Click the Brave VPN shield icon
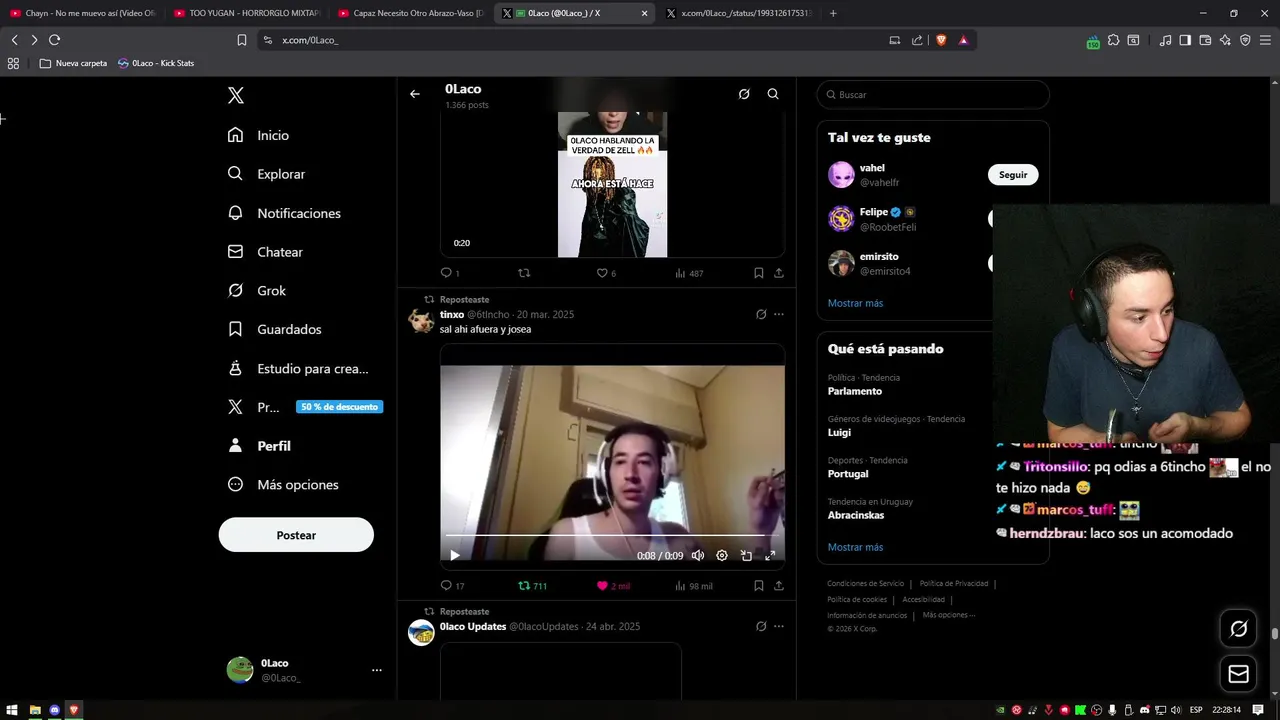The image size is (1280, 720). [1245, 40]
